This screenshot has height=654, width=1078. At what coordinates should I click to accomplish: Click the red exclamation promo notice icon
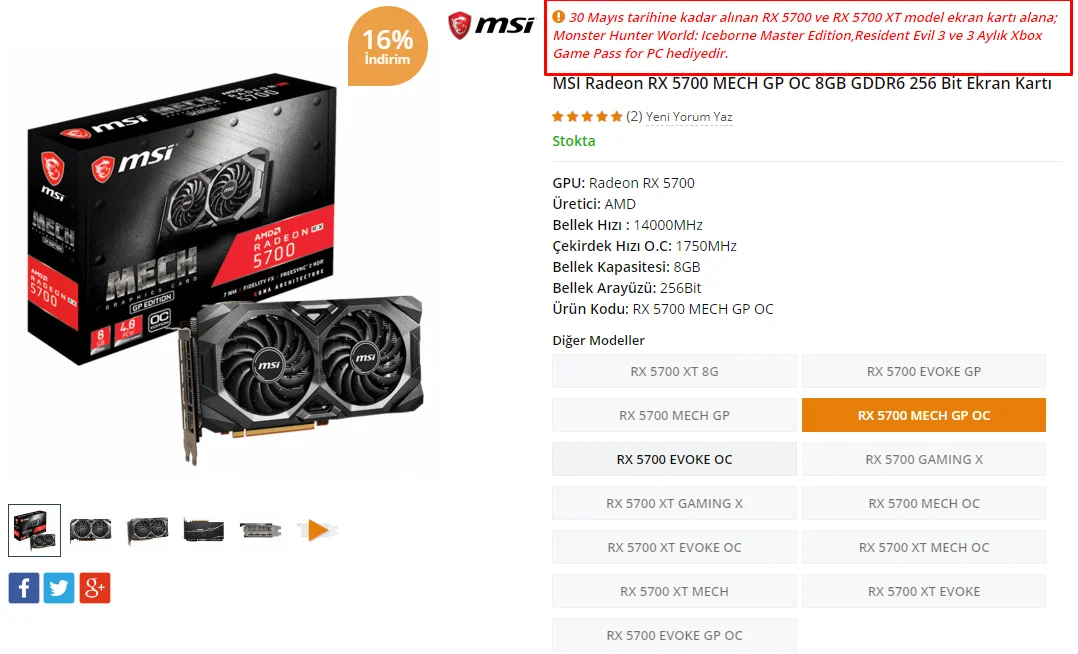point(558,17)
